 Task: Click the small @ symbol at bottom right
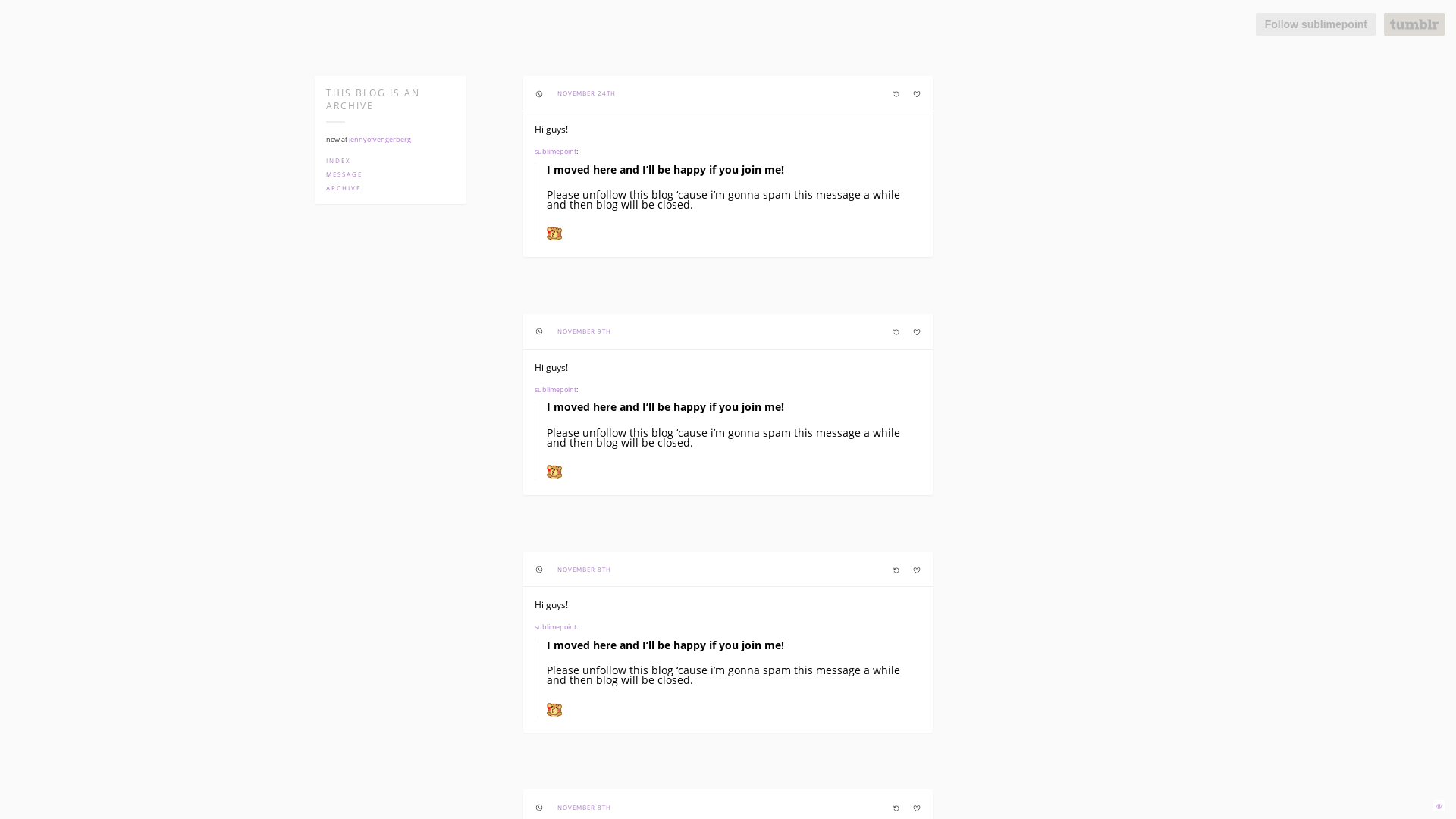click(1439, 806)
